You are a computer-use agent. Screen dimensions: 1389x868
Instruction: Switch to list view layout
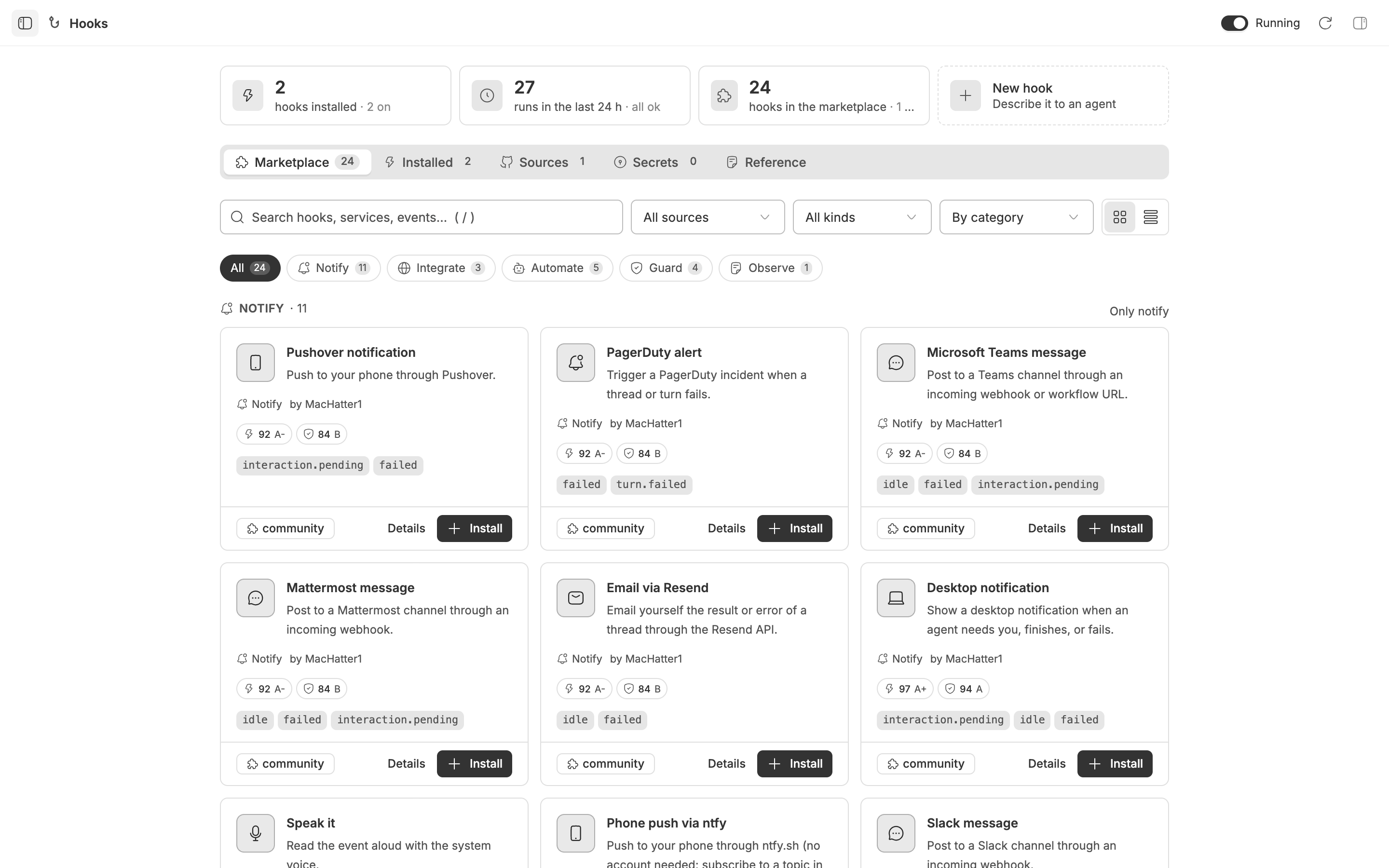[1150, 217]
